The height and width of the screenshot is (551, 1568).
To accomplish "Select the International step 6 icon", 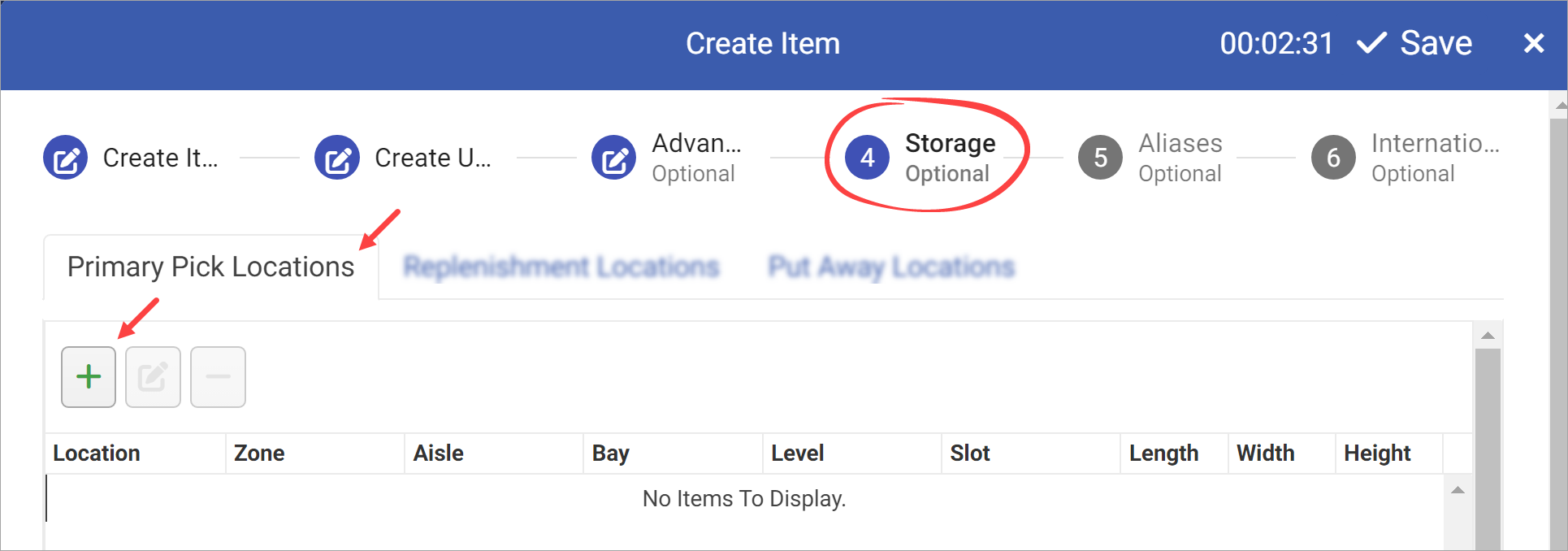I will [1332, 157].
